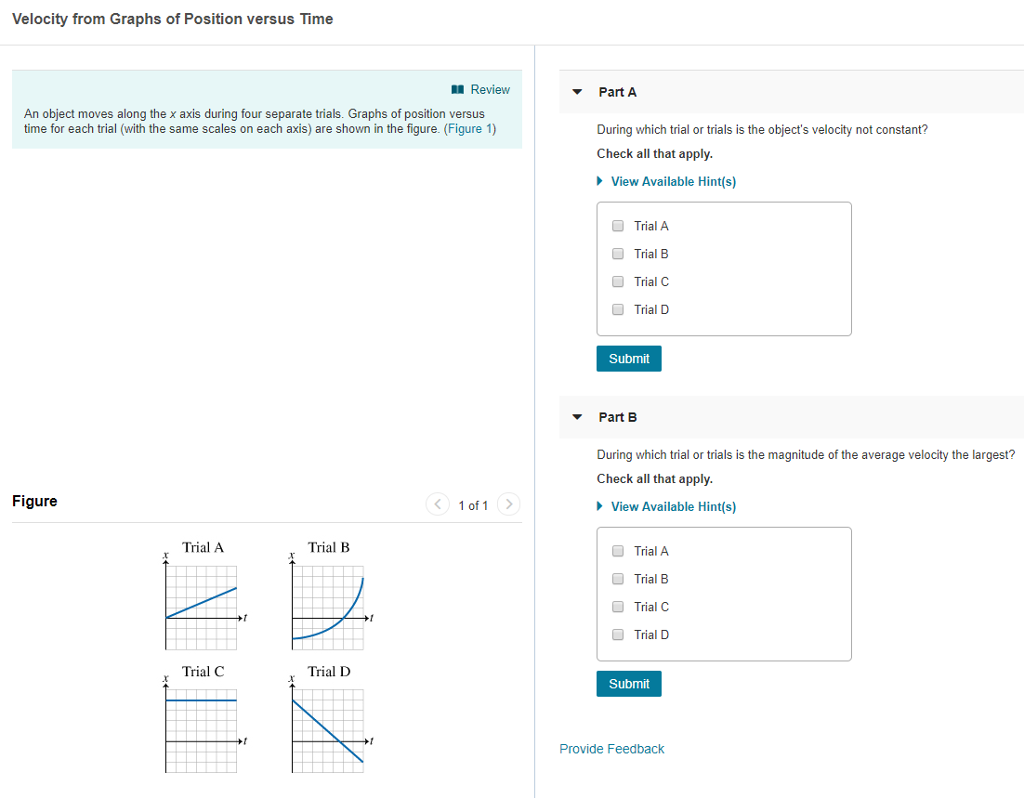Click the Review bookmark icon

(x=456, y=89)
